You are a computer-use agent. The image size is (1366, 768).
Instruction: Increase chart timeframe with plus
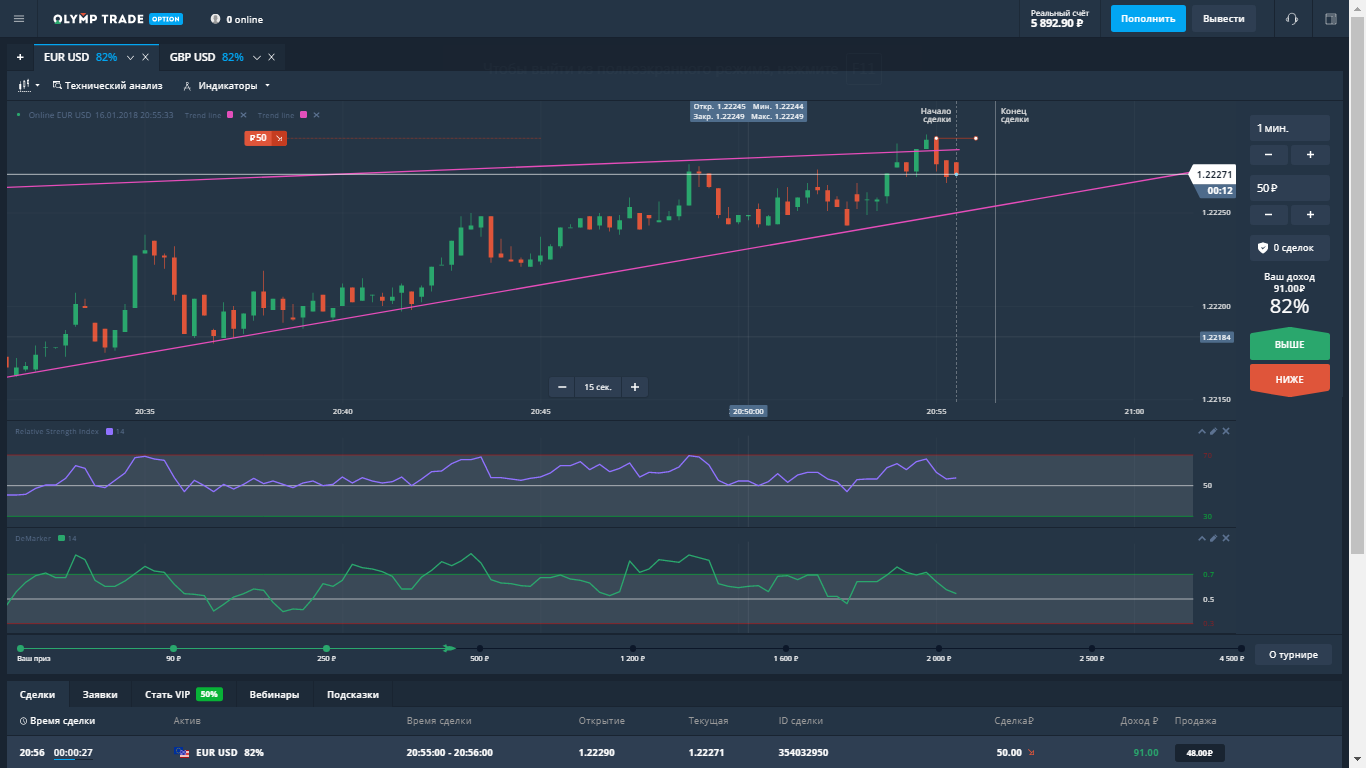[x=634, y=387]
